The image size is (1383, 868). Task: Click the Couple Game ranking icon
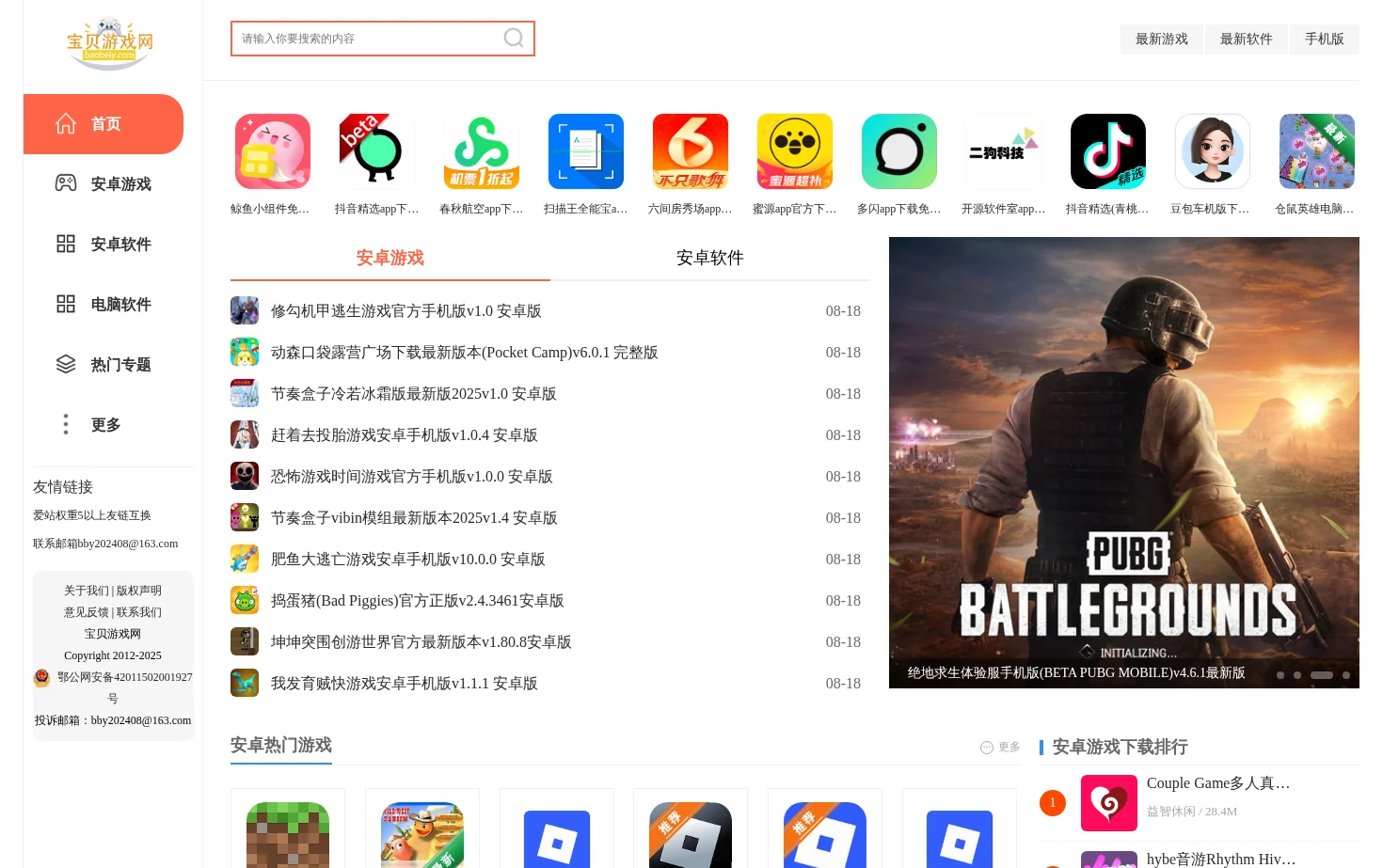[1109, 803]
